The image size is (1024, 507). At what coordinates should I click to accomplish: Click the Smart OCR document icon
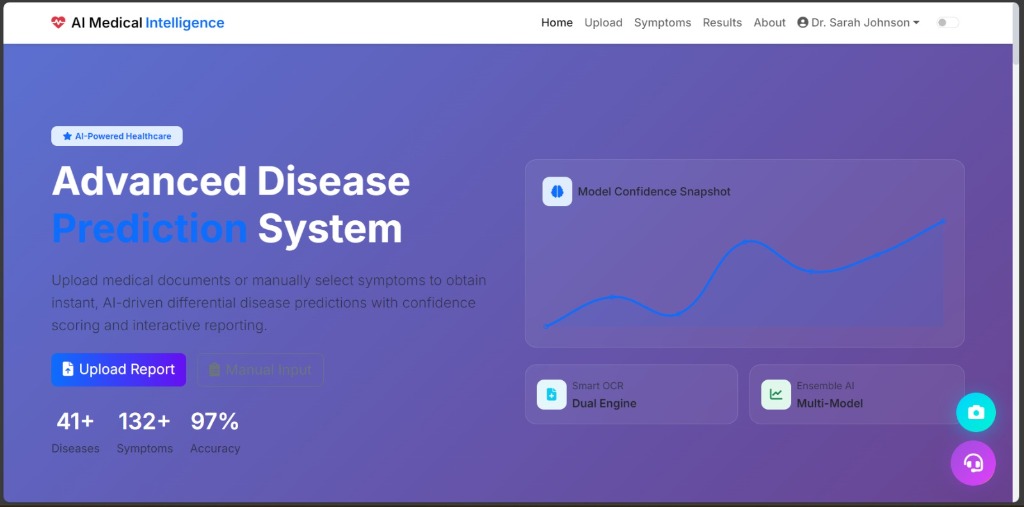[551, 395]
